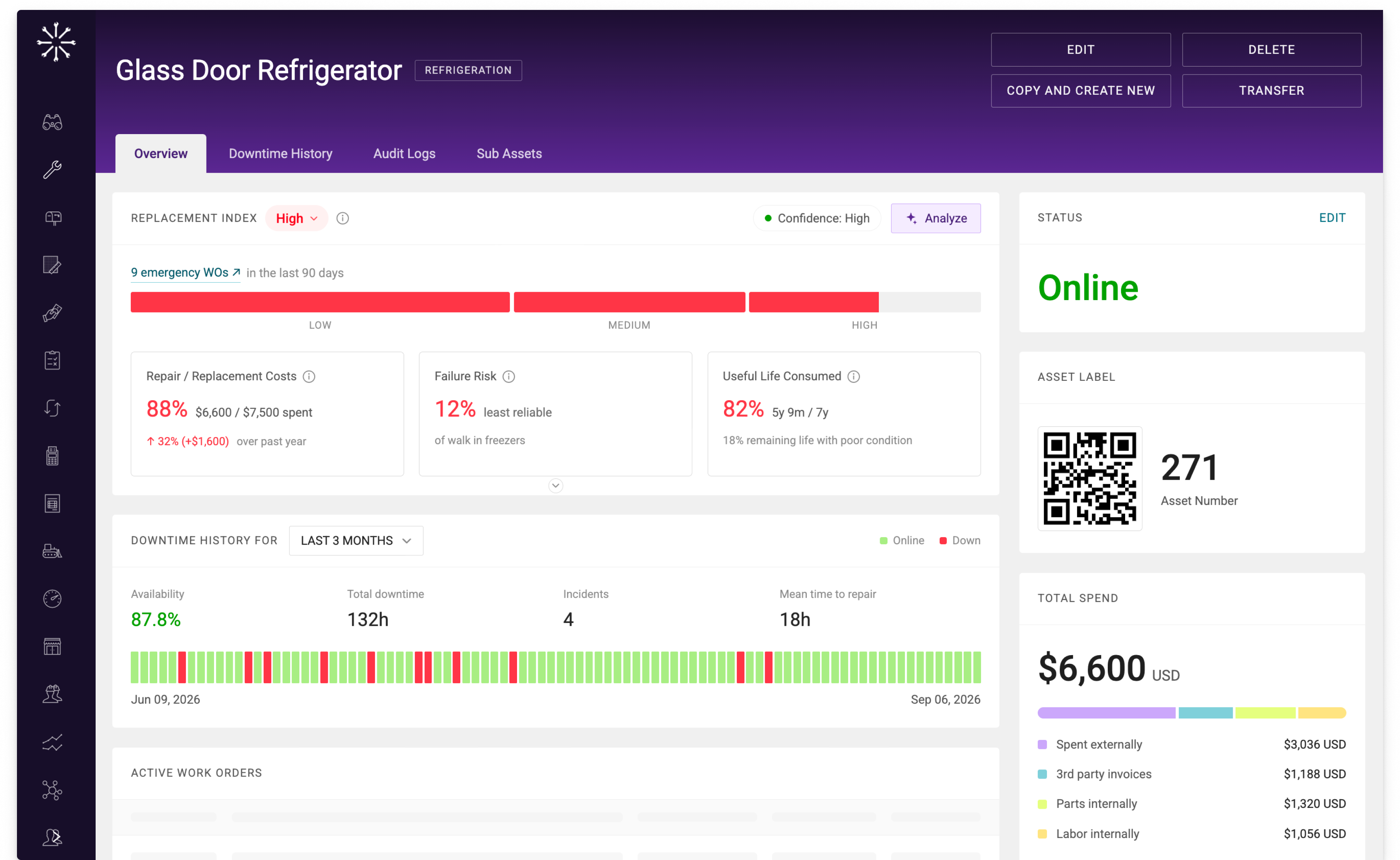Open the gauge meter sidebar icon
This screenshot has width=1400, height=860.
tap(52, 598)
